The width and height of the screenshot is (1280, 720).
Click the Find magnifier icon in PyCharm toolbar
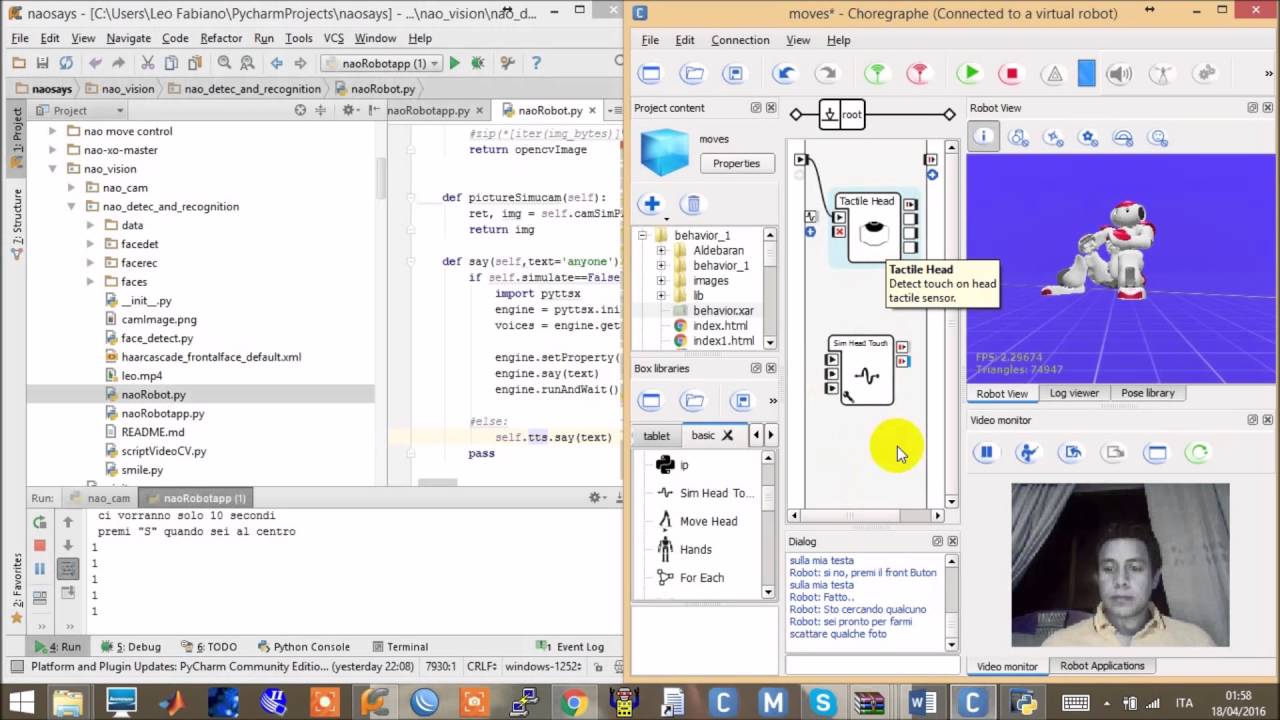tap(224, 63)
